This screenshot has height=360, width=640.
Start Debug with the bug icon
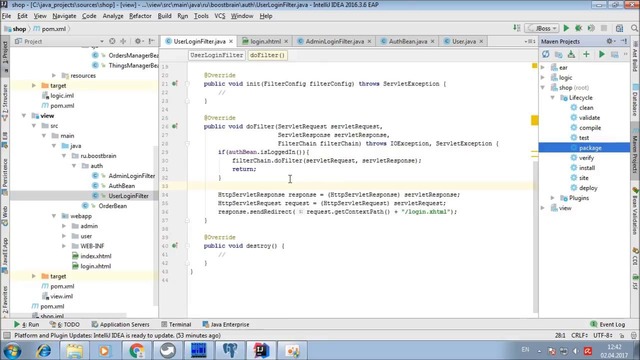578,28
